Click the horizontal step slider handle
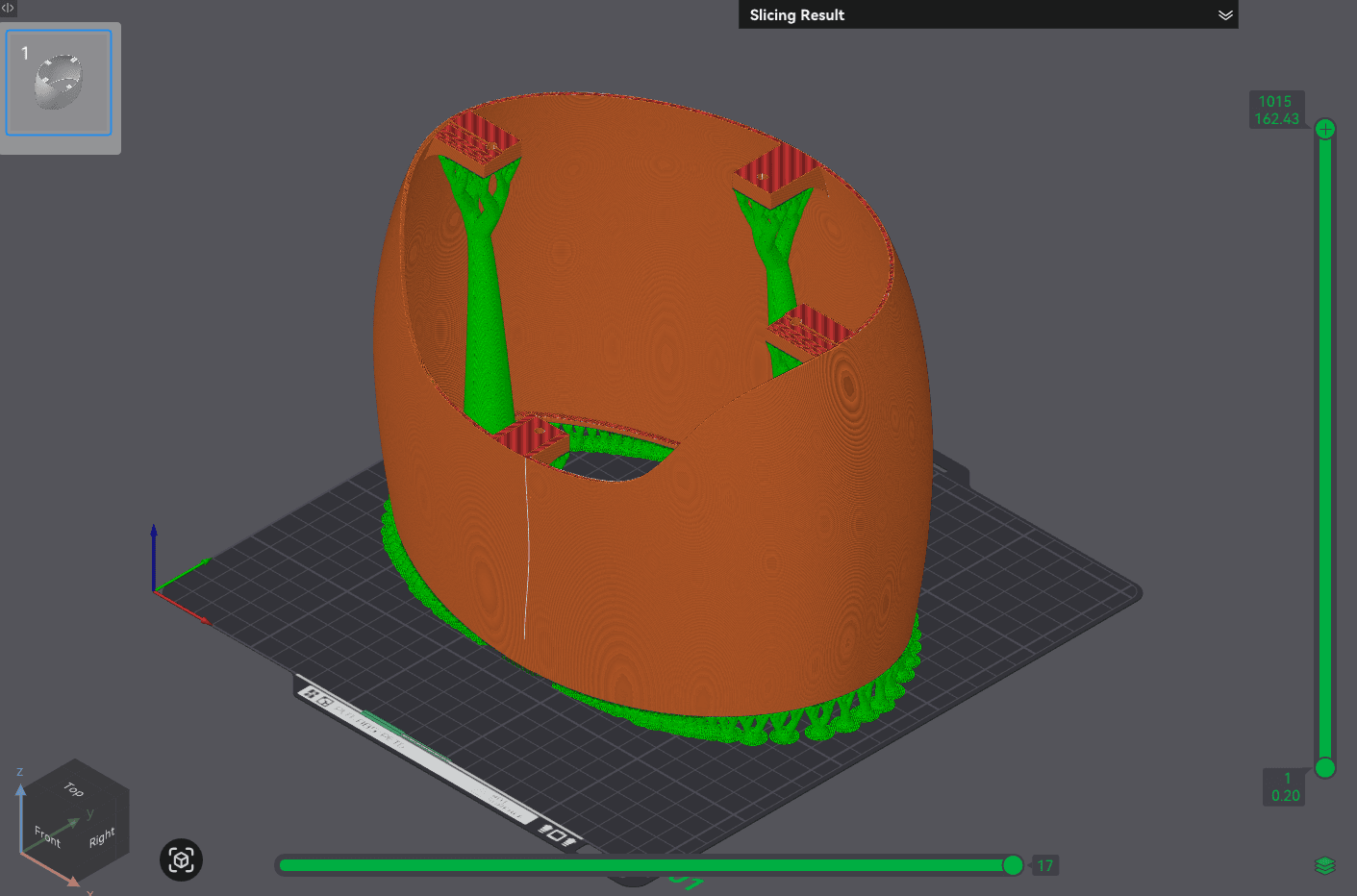 point(1013,865)
